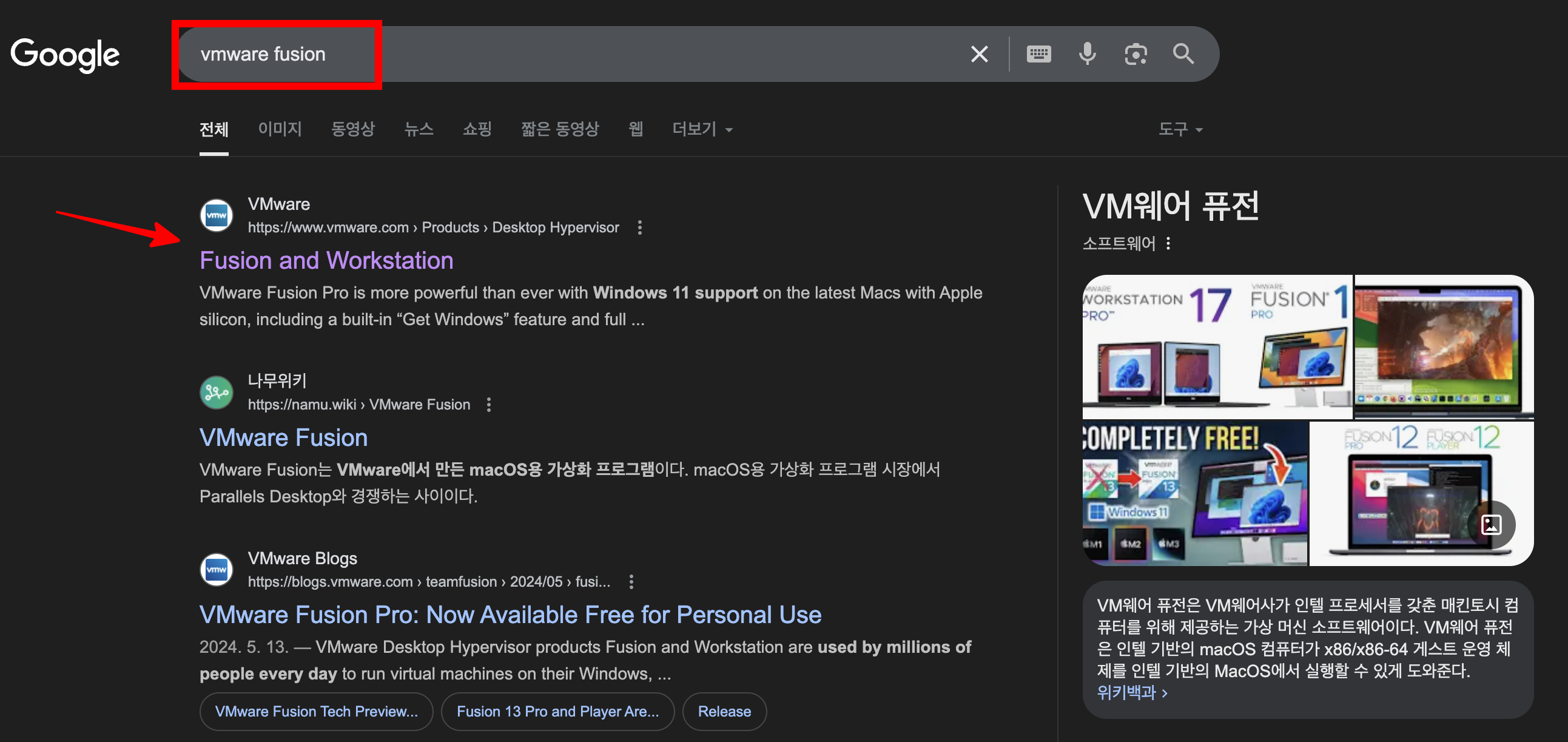Image resolution: width=1568 pixels, height=742 pixels.
Task: Switch to the 동영상 tab
Action: click(x=353, y=129)
